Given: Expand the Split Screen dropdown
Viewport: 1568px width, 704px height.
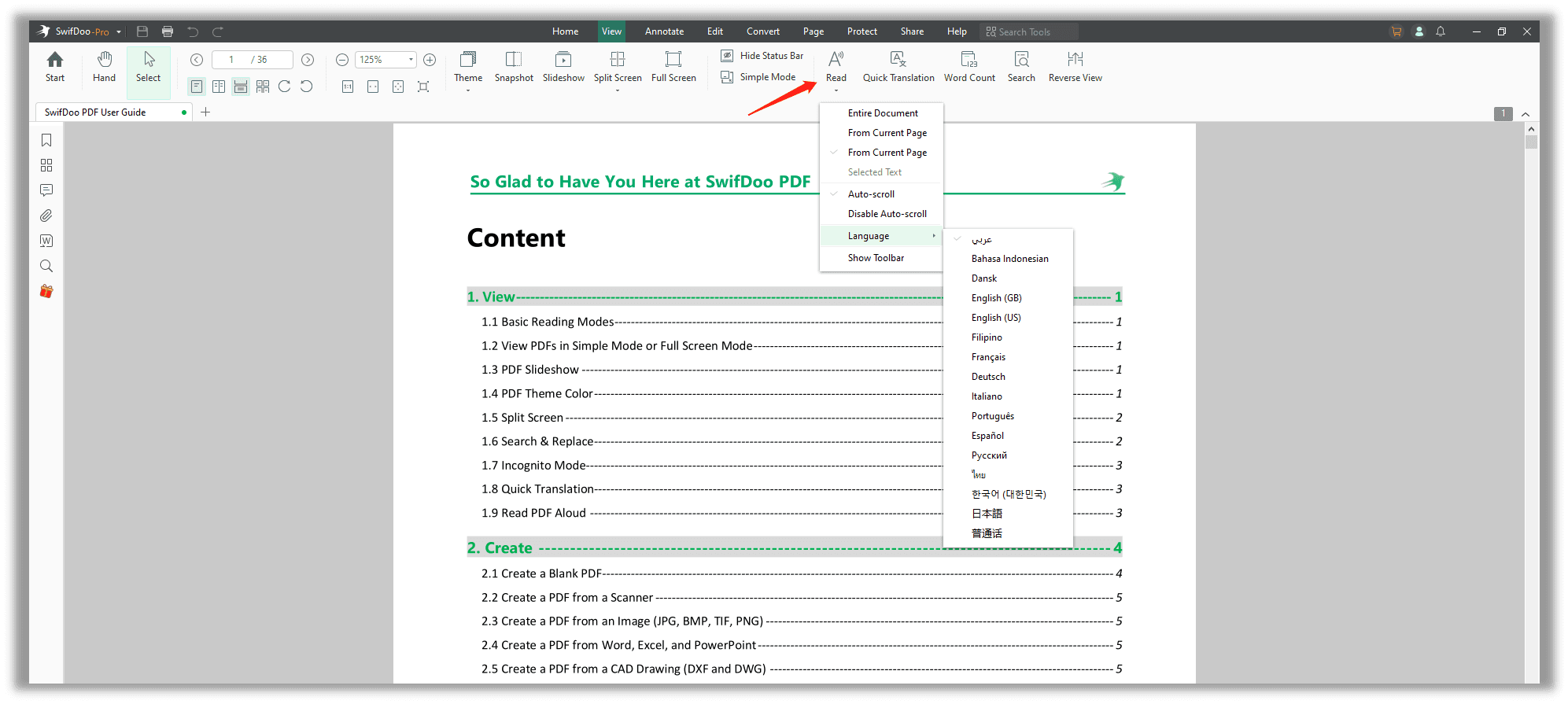Looking at the screenshot, I should point(618,90).
